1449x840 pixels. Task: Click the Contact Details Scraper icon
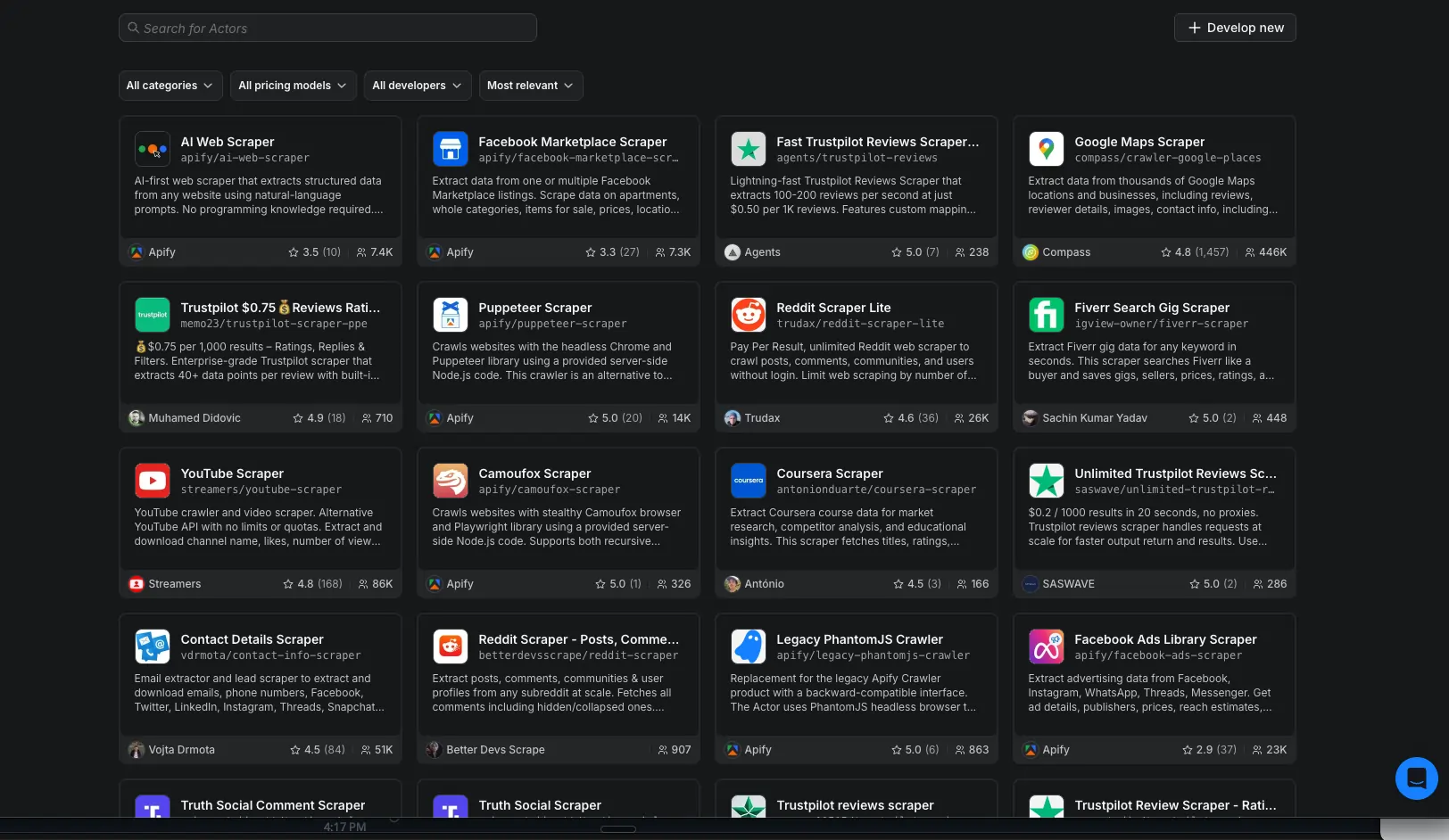tap(153, 646)
